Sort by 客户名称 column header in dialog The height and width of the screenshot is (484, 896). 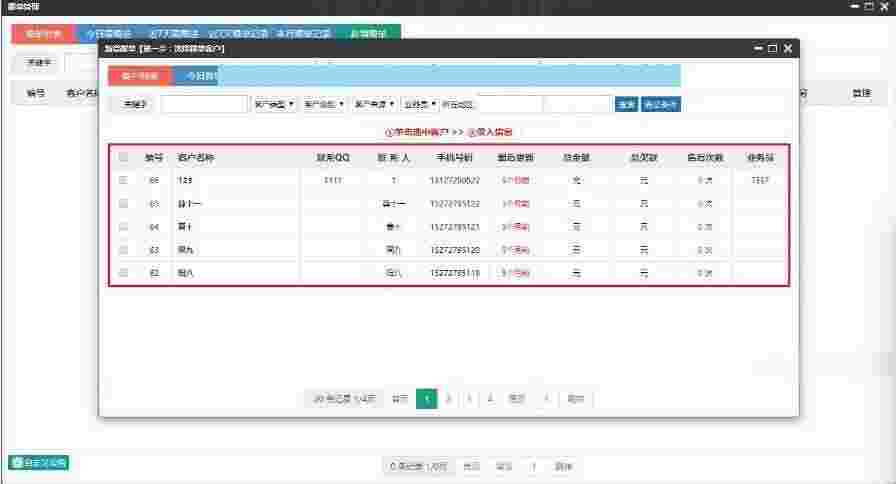point(195,157)
